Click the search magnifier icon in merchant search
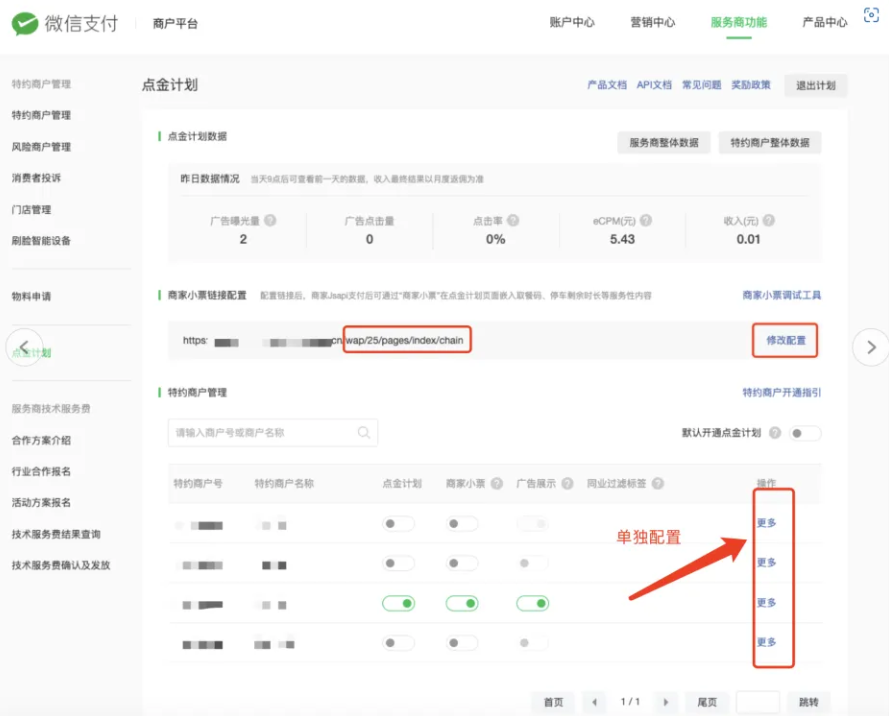 [364, 433]
